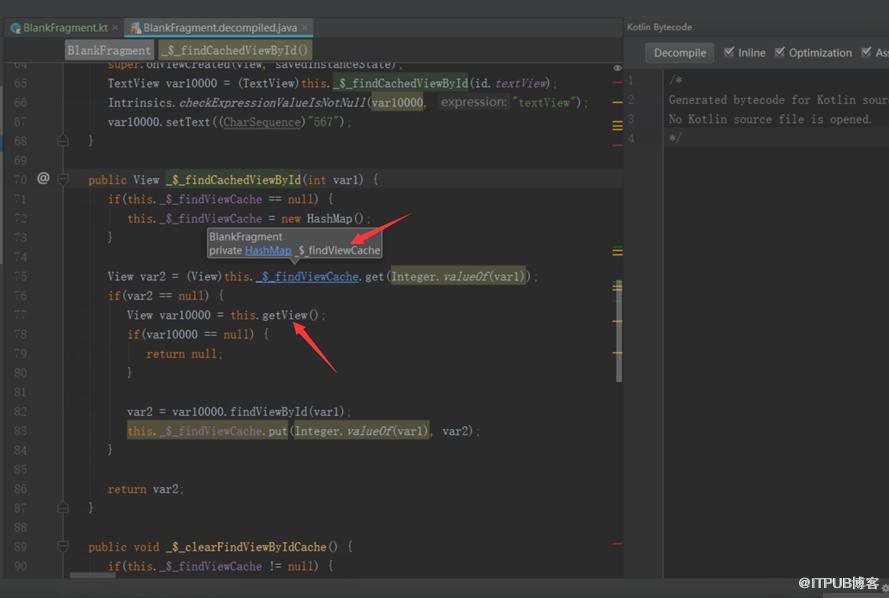This screenshot has width=889, height=598.
Task: Click 'public void _$_clearFindViewByIdCache()' declaration
Action: pos(213,547)
